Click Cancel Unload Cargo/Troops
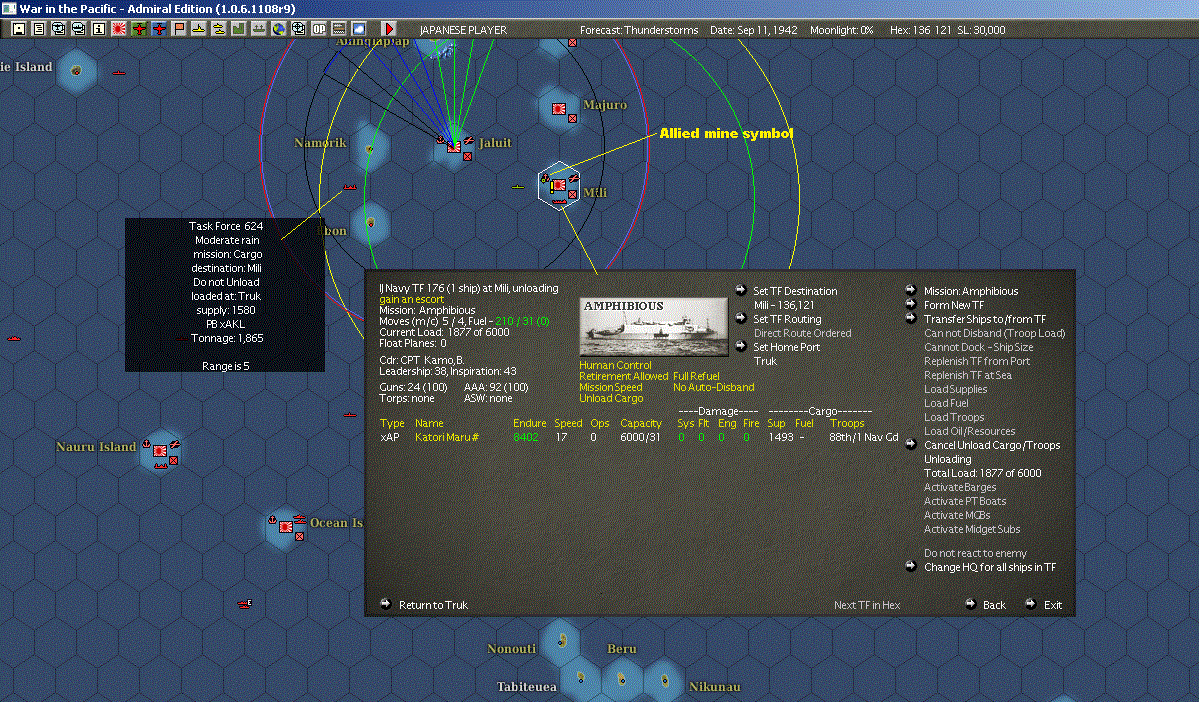 click(x=992, y=445)
